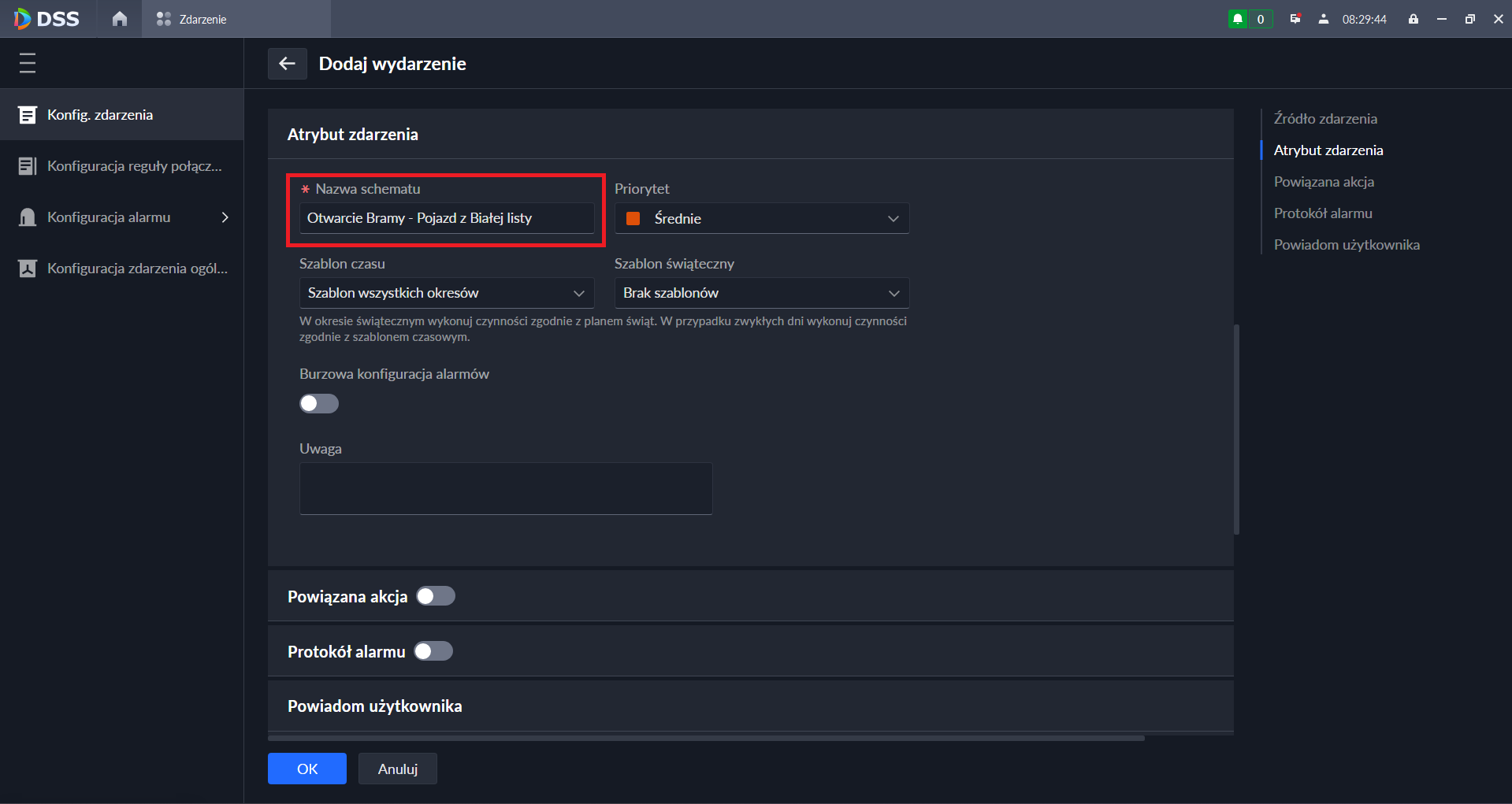
Task: Enable Burzowa konfiguracja alarmów switch
Action: click(319, 404)
